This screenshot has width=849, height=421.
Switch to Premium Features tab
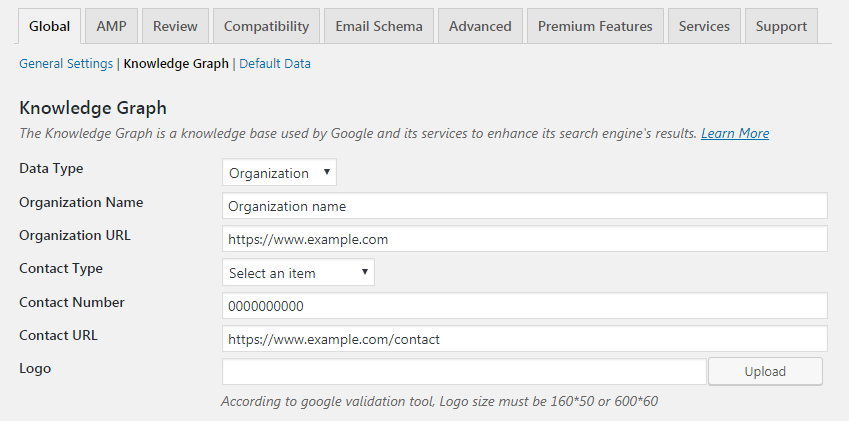tap(595, 26)
